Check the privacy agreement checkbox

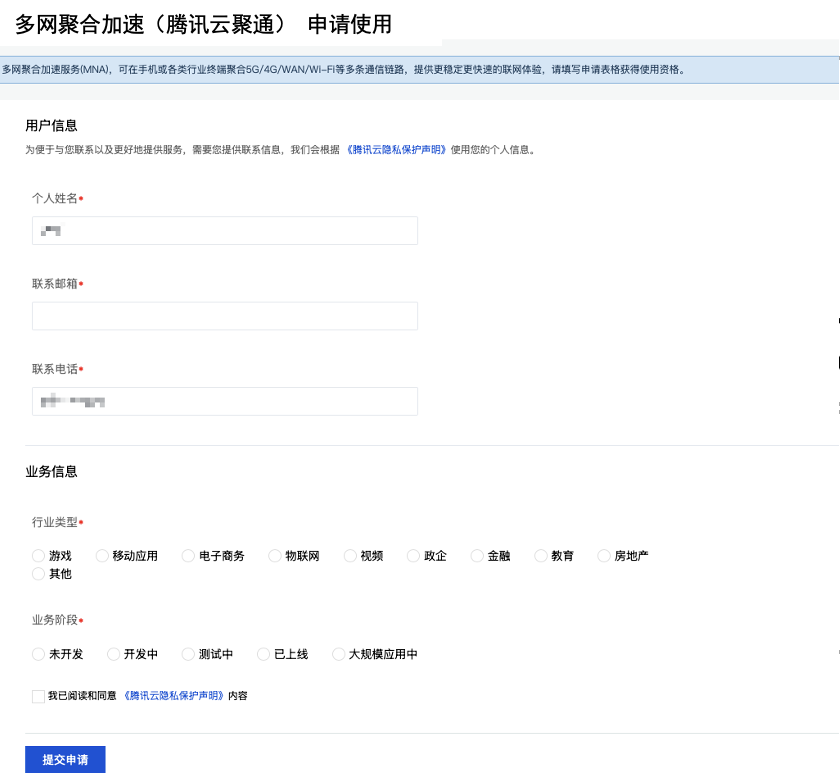coord(38,696)
